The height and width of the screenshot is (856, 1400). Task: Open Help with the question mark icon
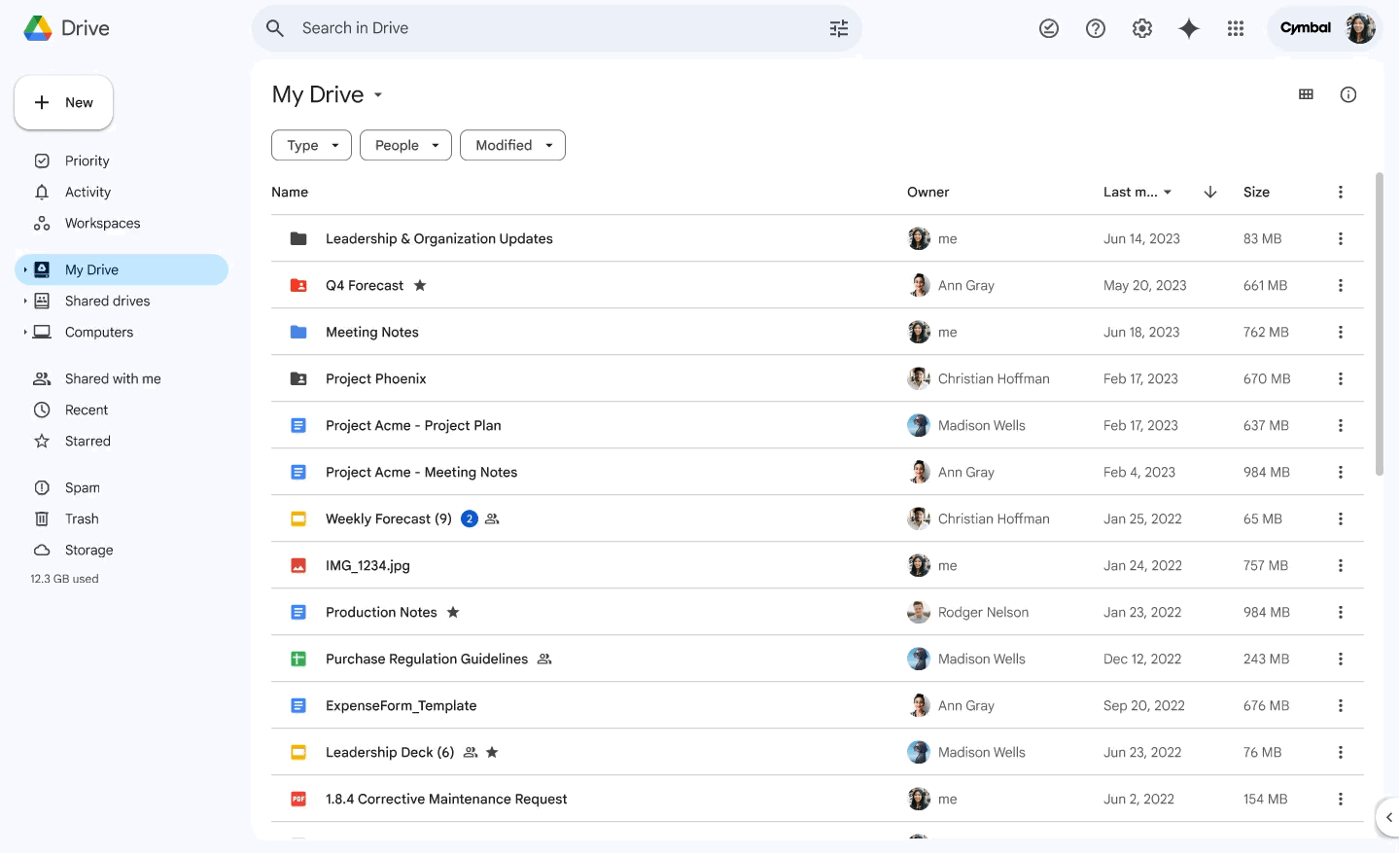[1096, 28]
